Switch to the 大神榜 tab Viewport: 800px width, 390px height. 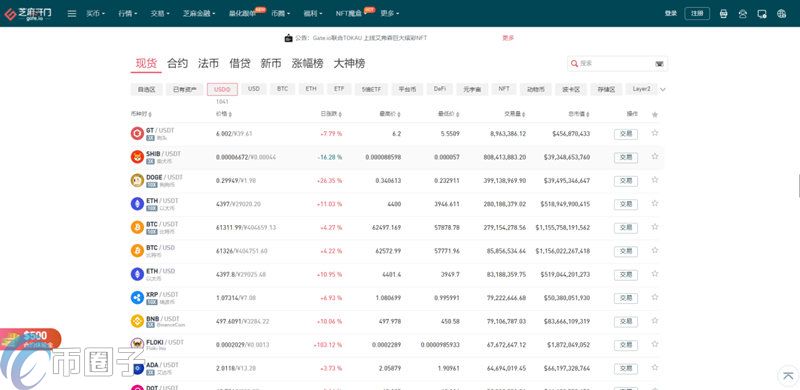[x=349, y=64]
